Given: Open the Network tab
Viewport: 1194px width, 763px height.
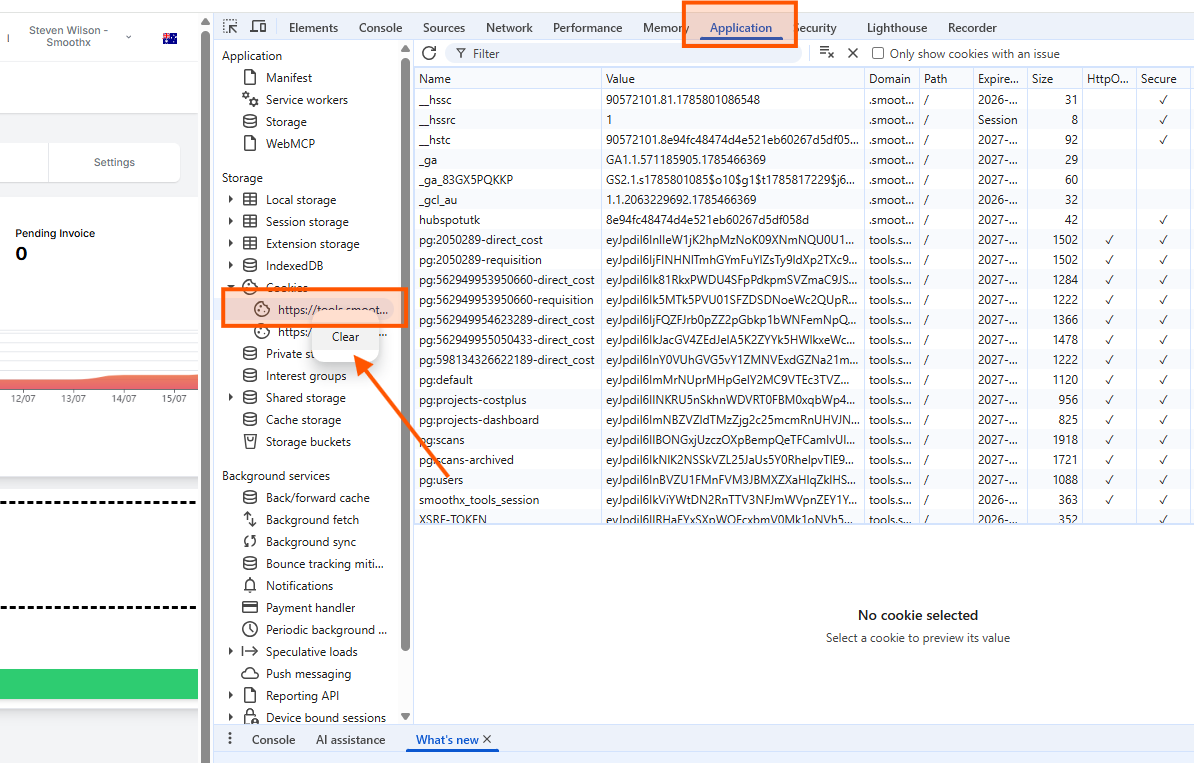Looking at the screenshot, I should click(509, 27).
